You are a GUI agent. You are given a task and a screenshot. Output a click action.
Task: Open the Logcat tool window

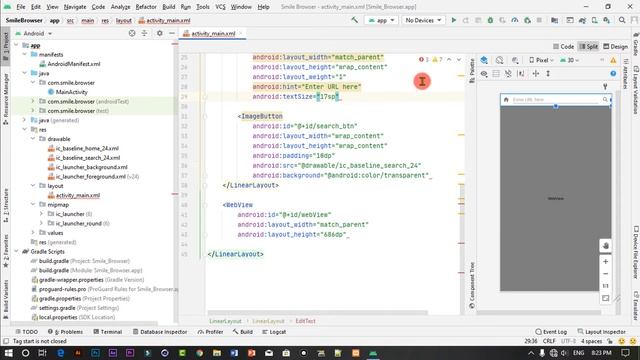tap(274, 332)
